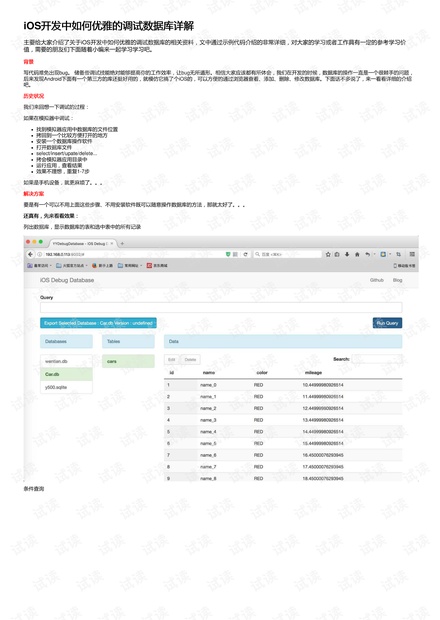Reload the page with the refresh icon
The width and height of the screenshot is (440, 620).
pyautogui.click(x=245, y=254)
